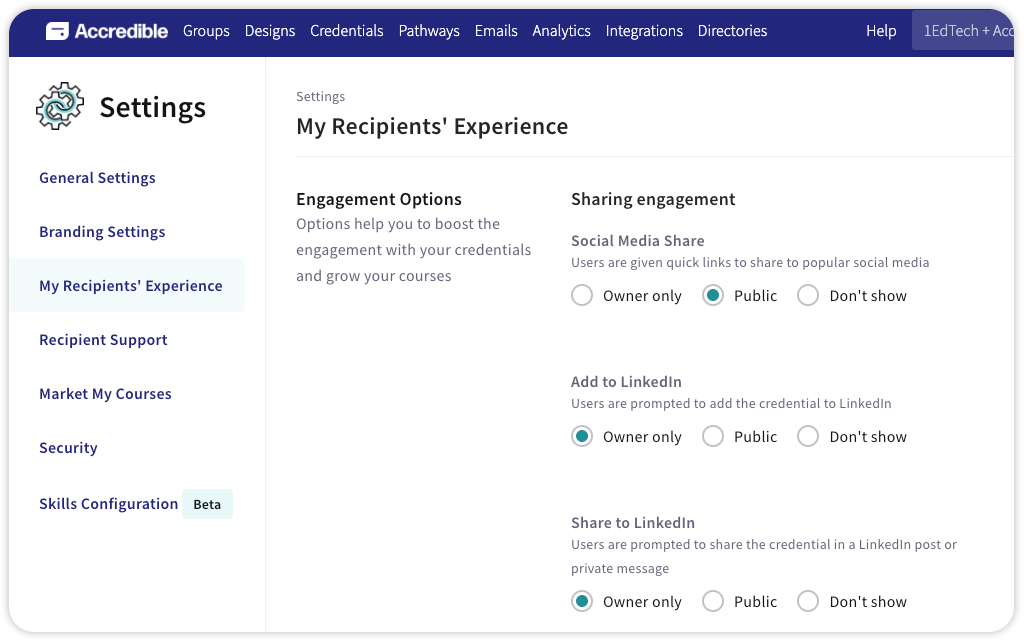The width and height of the screenshot is (1024, 642).
Task: Go to Integrations in the navigation bar
Action: (644, 31)
